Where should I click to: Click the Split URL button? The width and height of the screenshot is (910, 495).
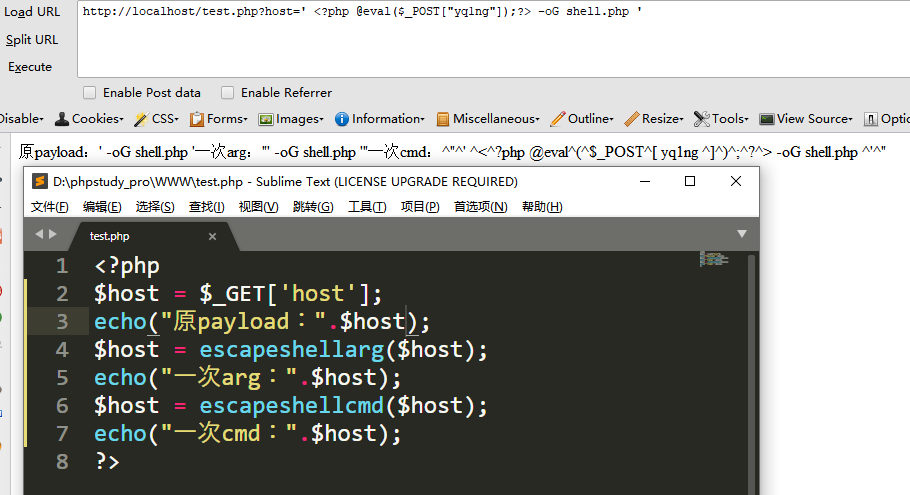[32, 39]
